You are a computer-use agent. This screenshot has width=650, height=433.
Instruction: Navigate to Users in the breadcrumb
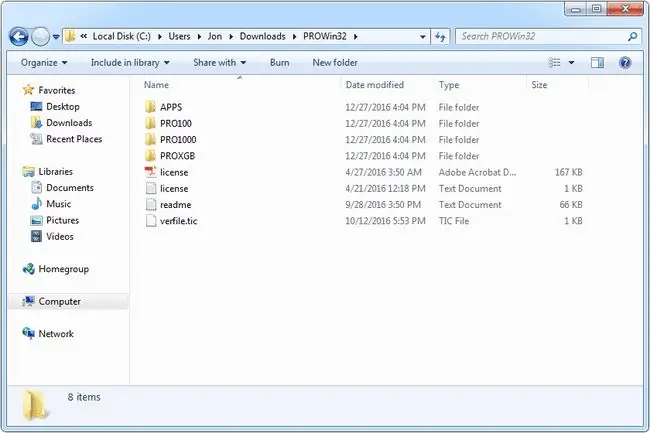click(x=179, y=36)
